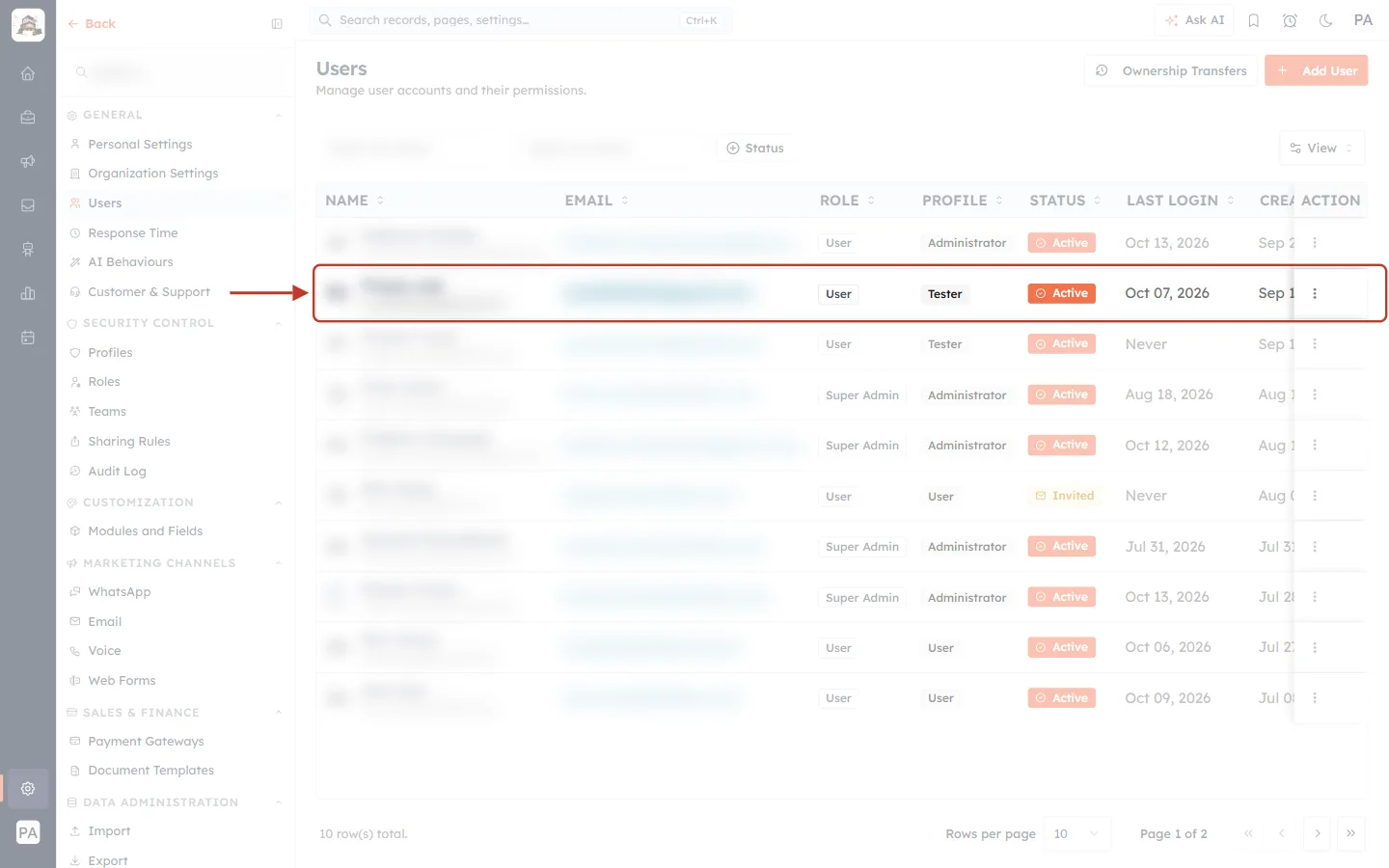1389x868 pixels.
Task: Collapse the SECURITY CONTROL section
Action: tap(279, 323)
